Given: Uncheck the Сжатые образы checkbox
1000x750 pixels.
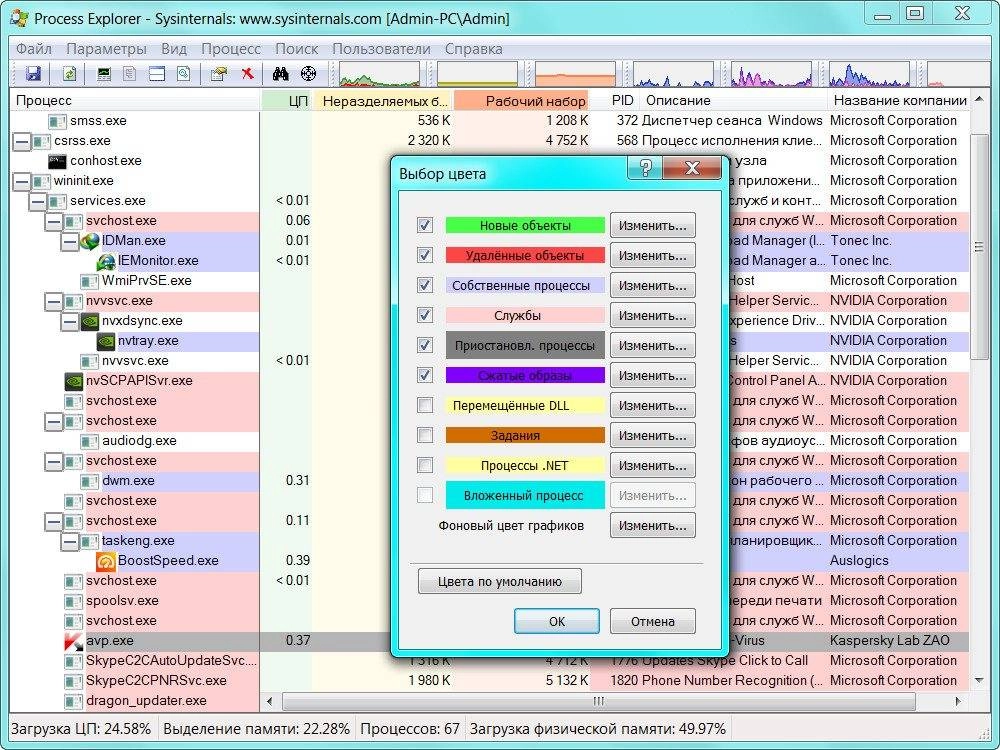Looking at the screenshot, I should [x=425, y=375].
